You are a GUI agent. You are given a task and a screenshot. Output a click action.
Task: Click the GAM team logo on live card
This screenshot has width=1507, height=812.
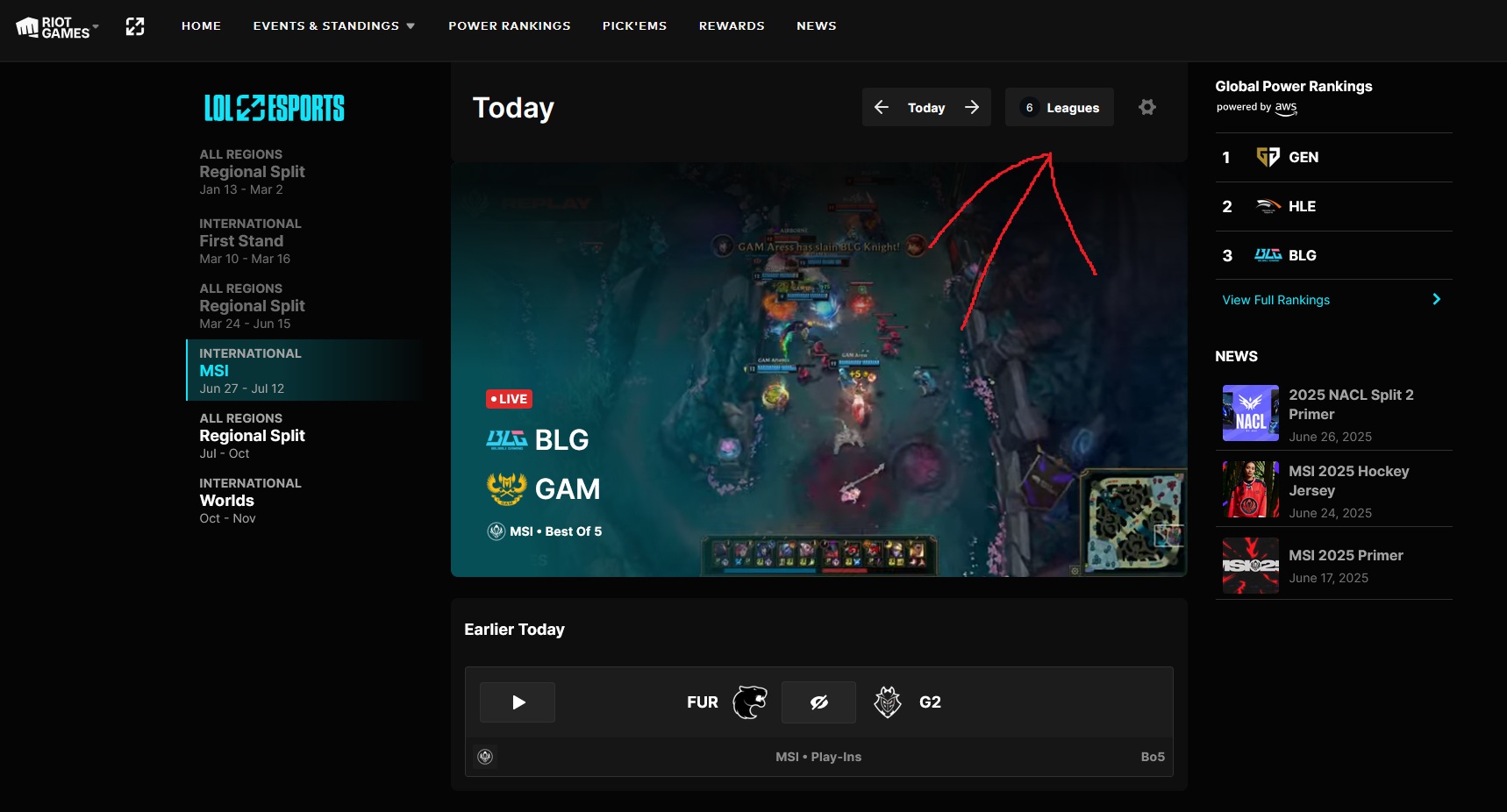point(507,488)
